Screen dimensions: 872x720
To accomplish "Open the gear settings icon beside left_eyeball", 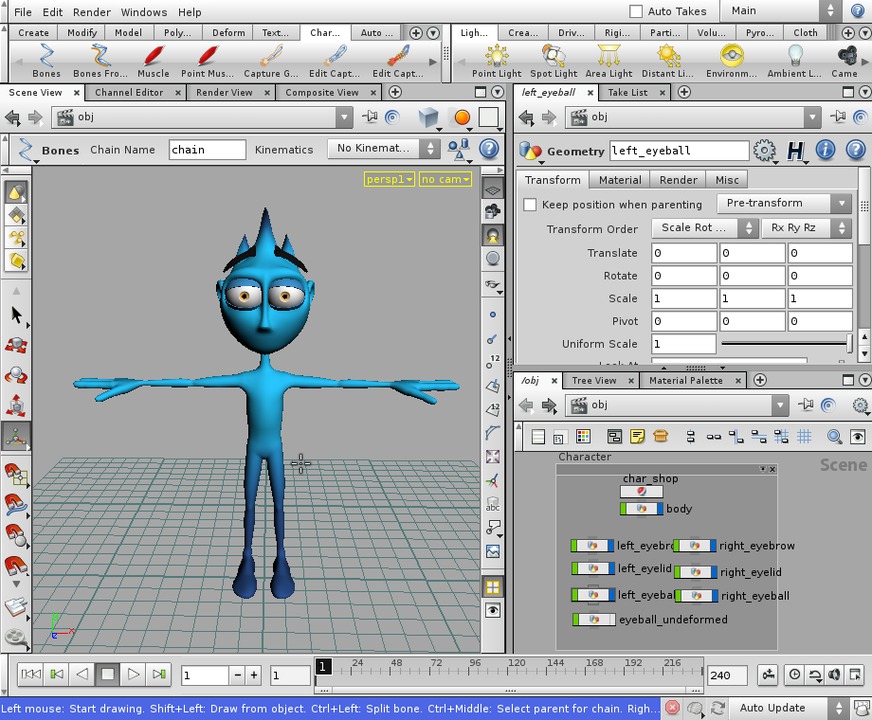I will click(x=764, y=150).
